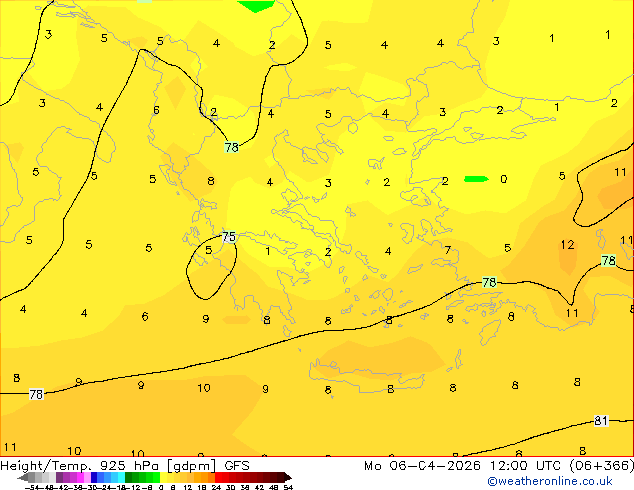Click the temperature value '12' on the map
The image size is (634, 490).
tap(567, 245)
